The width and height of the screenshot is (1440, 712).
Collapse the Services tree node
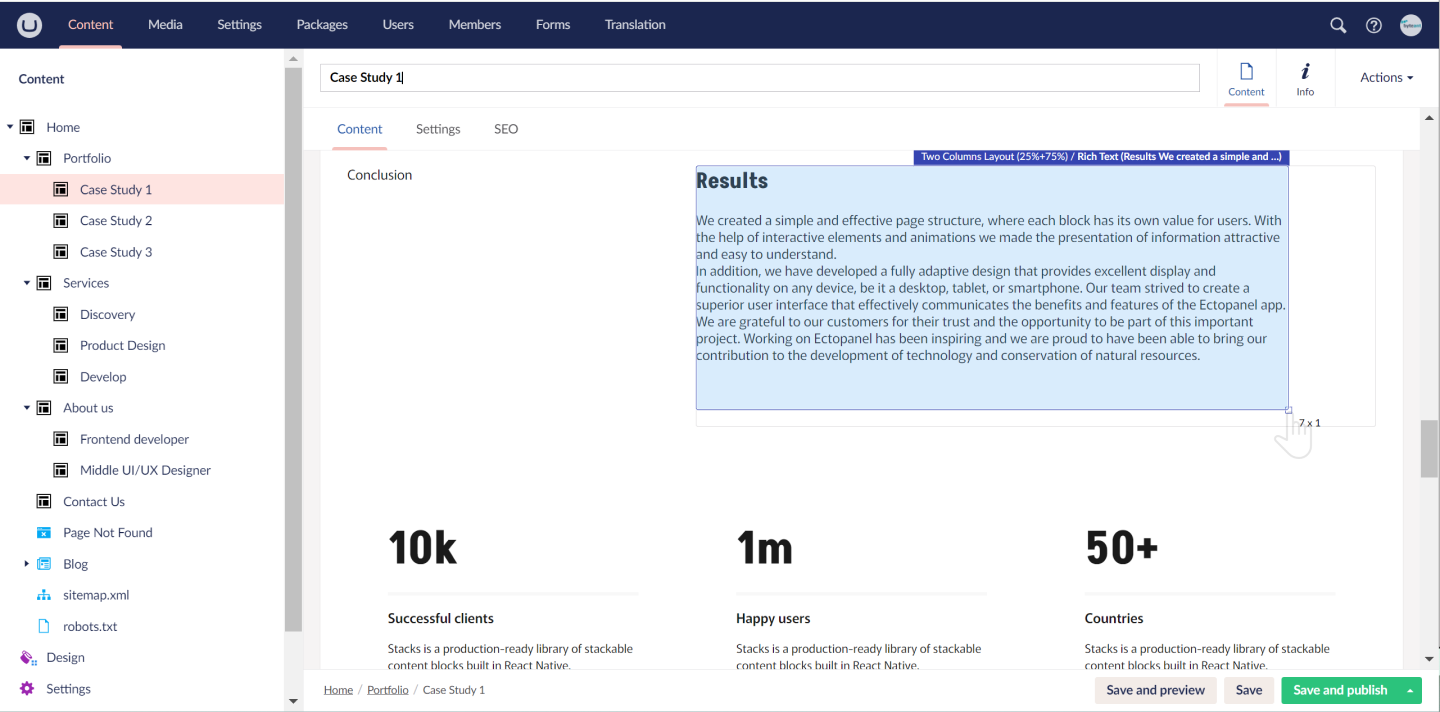click(27, 283)
